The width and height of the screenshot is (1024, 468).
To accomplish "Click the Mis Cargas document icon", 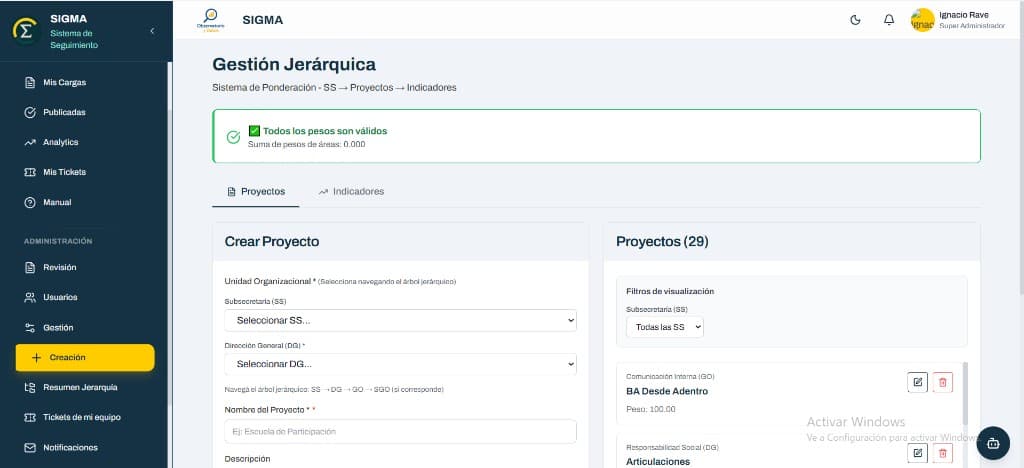I will pyautogui.click(x=29, y=82).
